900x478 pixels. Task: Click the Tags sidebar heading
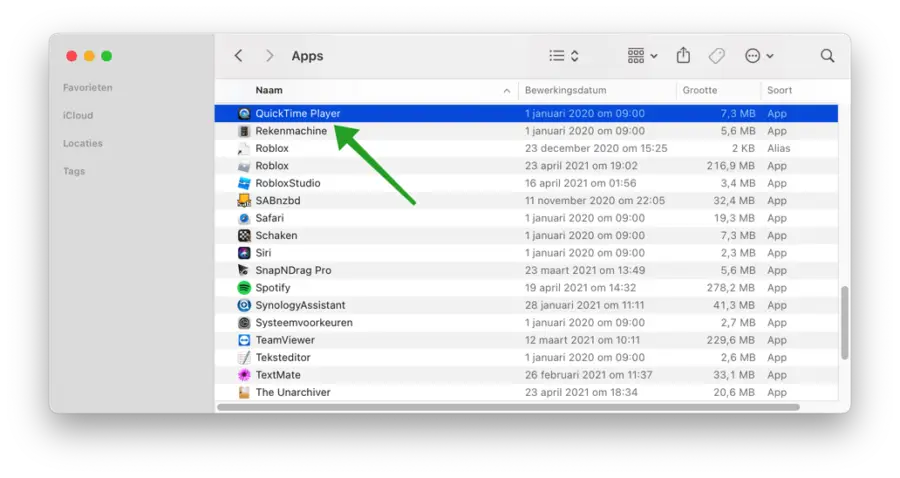(74, 171)
